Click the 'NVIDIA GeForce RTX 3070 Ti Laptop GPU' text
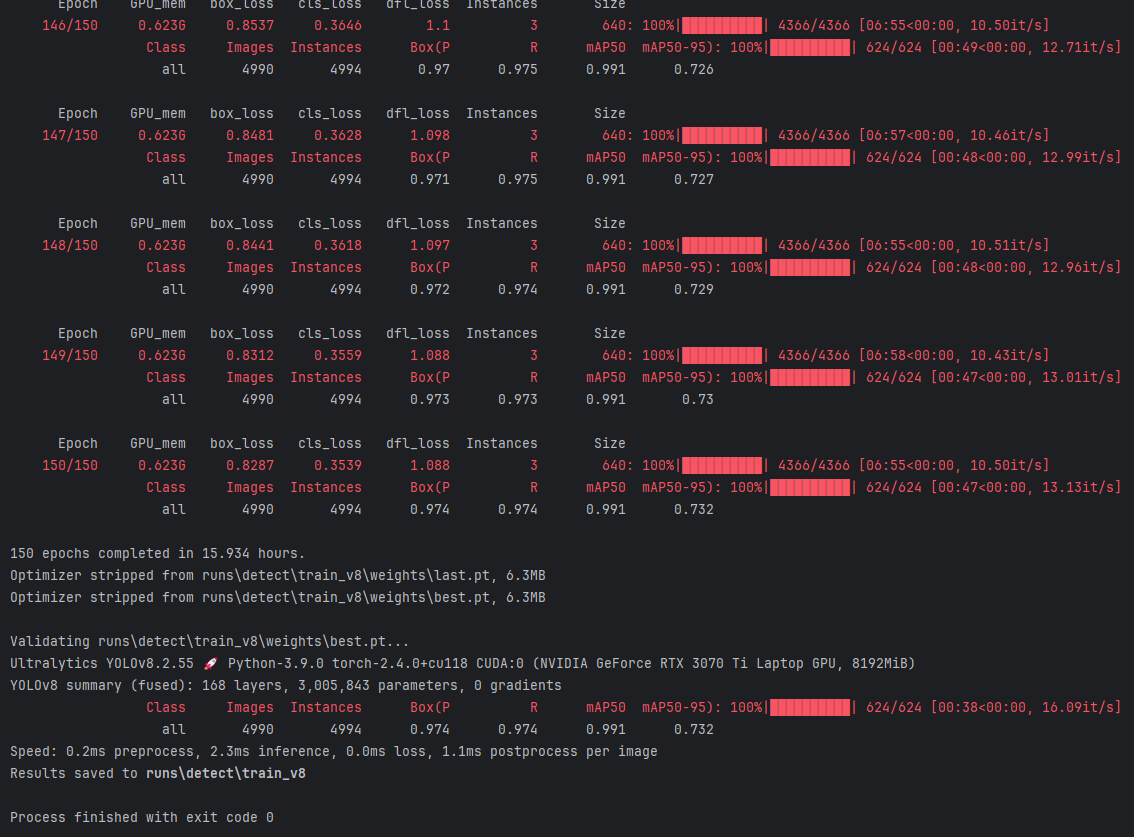 (x=690, y=663)
